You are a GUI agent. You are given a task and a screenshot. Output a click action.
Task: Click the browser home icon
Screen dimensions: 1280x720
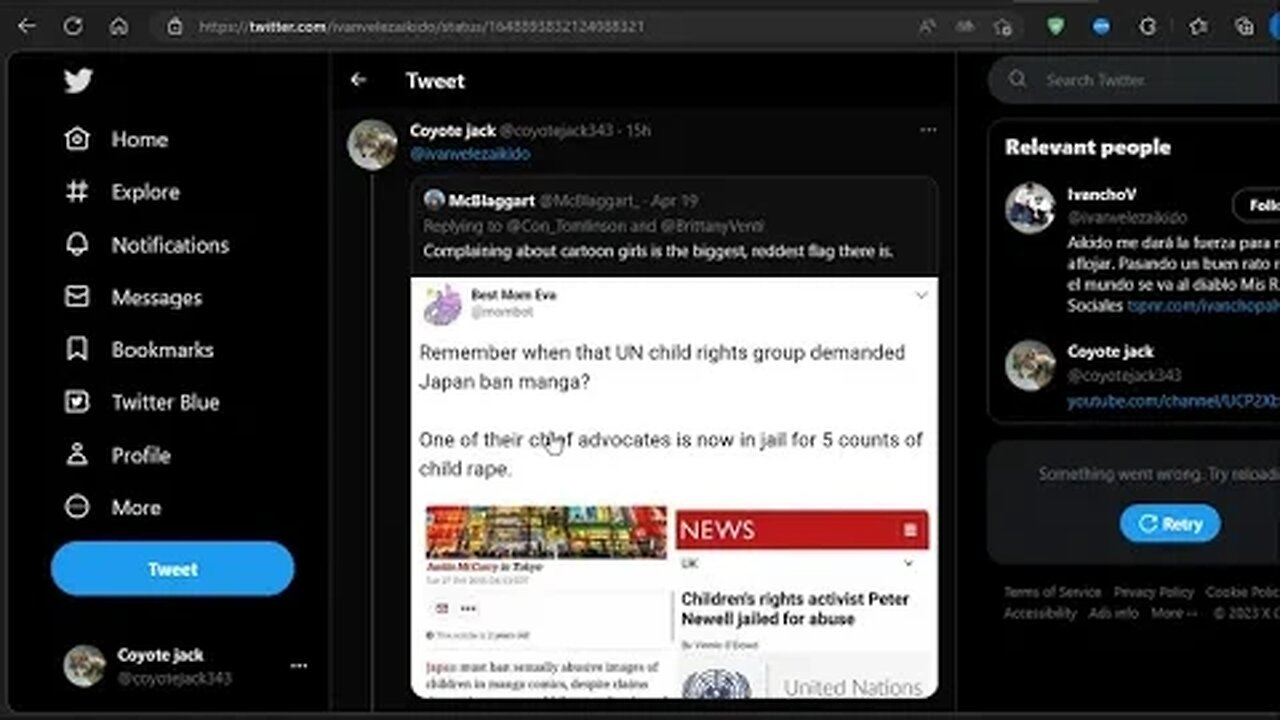pyautogui.click(x=119, y=27)
